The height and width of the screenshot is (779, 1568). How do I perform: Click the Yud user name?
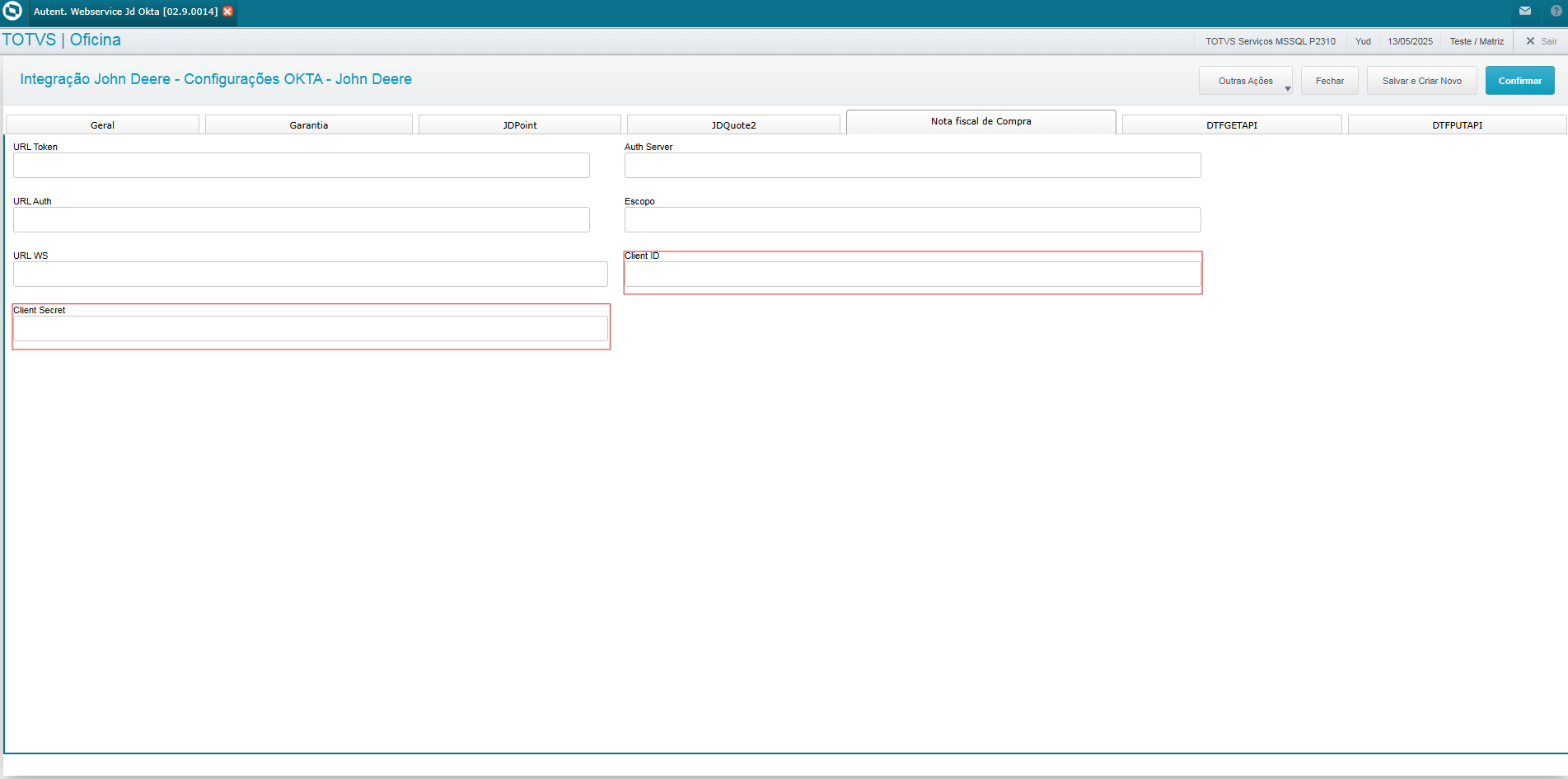[x=1363, y=41]
